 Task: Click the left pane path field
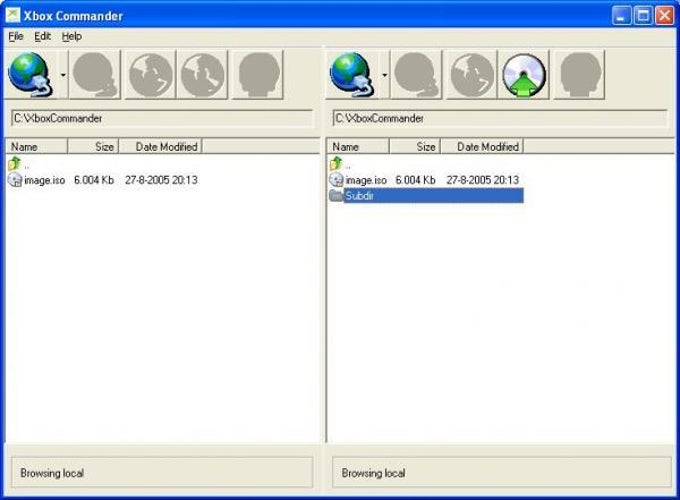pyautogui.click(x=162, y=118)
